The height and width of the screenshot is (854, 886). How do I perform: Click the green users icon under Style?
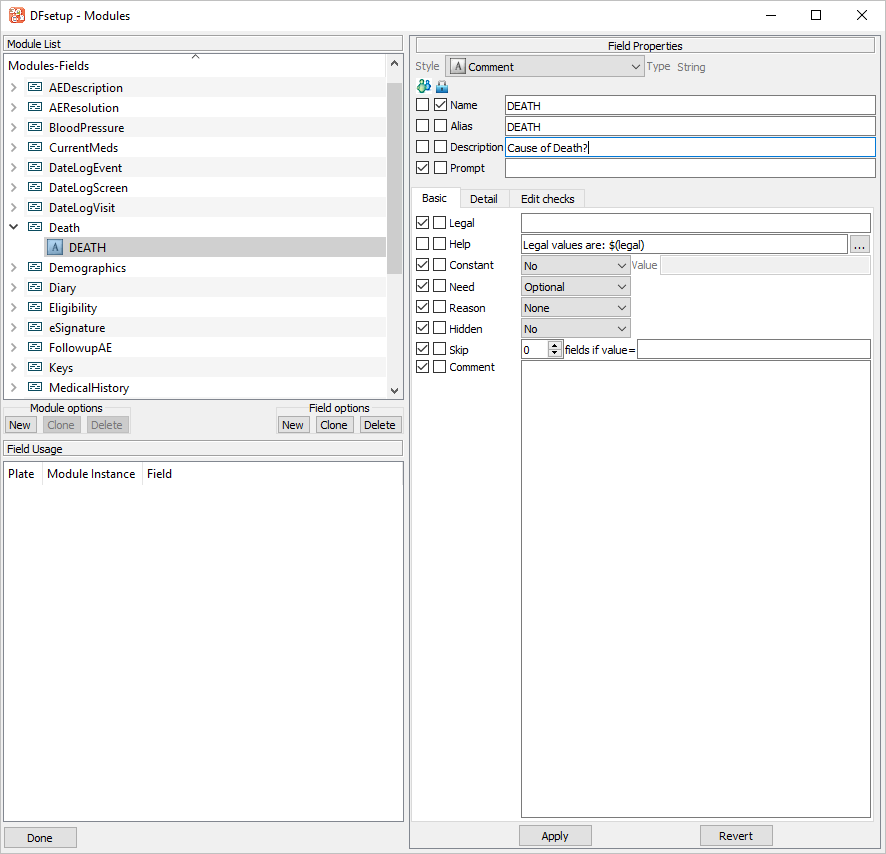click(424, 86)
